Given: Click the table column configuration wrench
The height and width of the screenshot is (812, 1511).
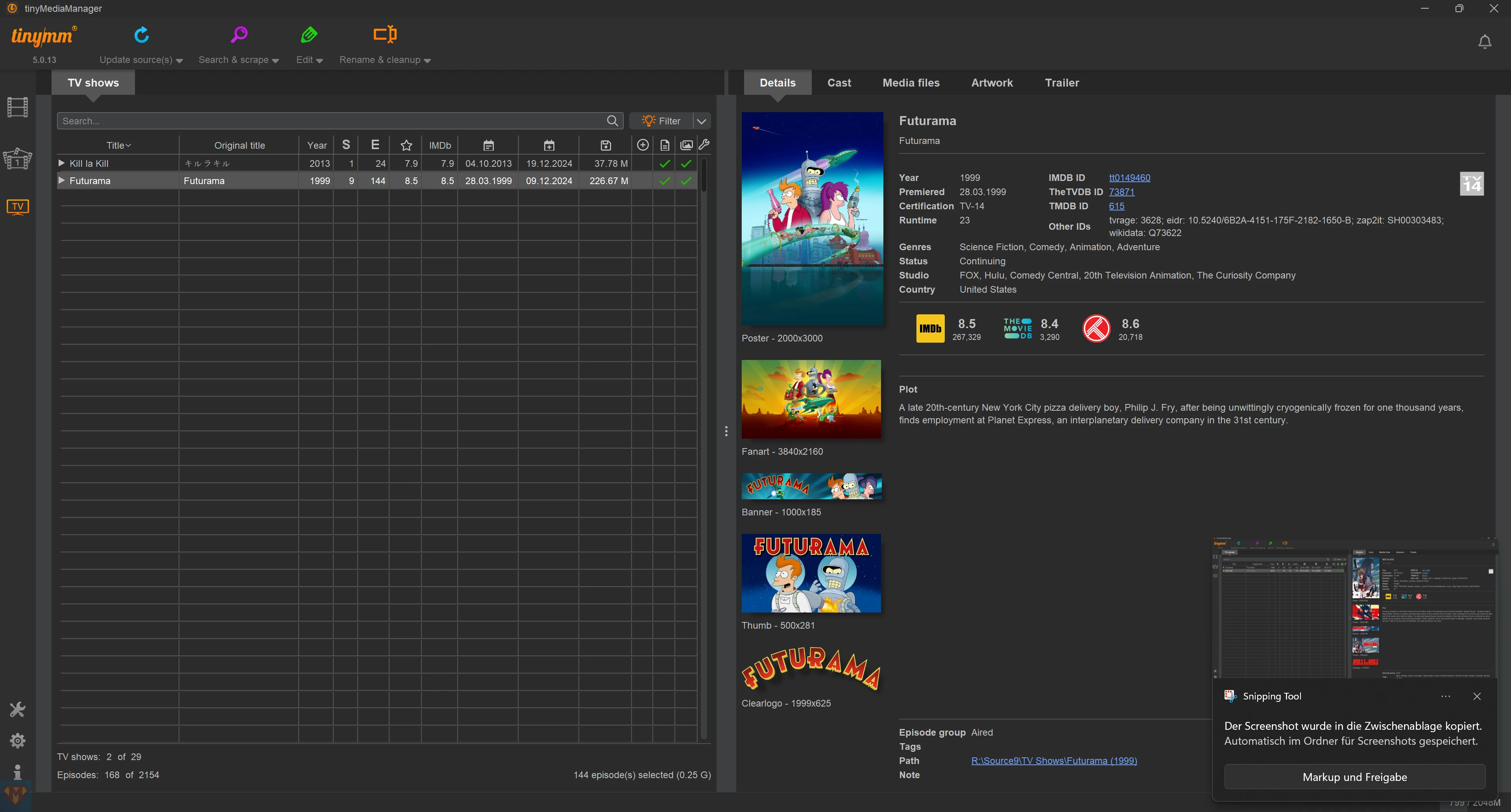Looking at the screenshot, I should point(704,145).
